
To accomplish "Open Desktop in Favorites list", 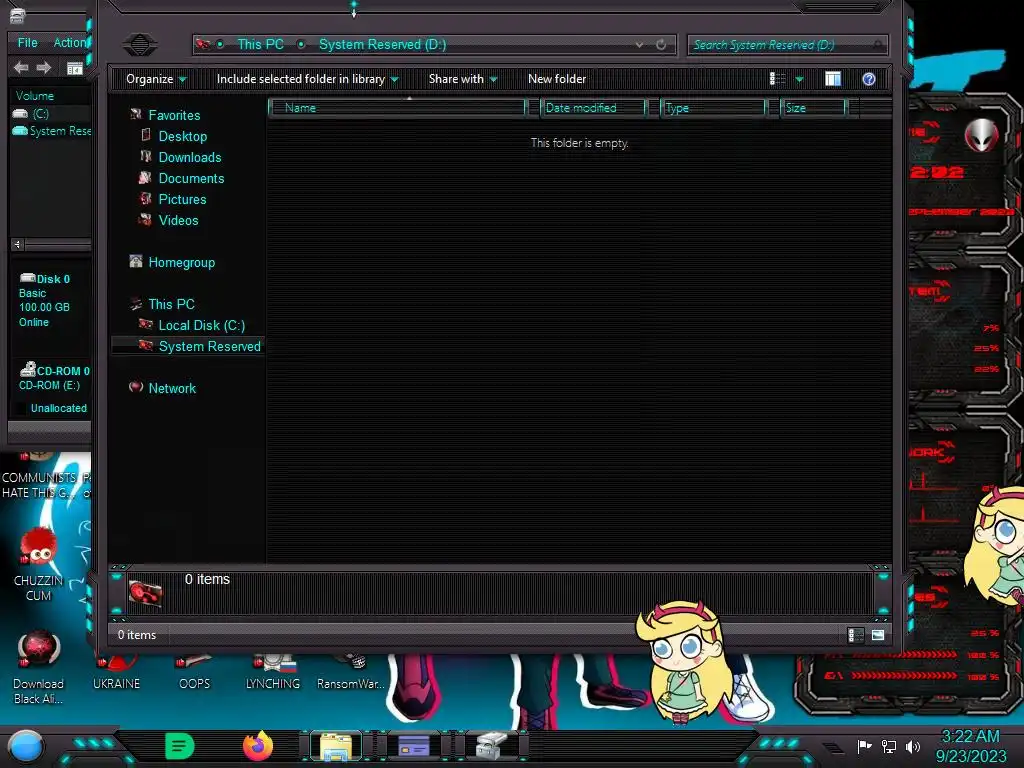I will pyautogui.click(x=183, y=136).
